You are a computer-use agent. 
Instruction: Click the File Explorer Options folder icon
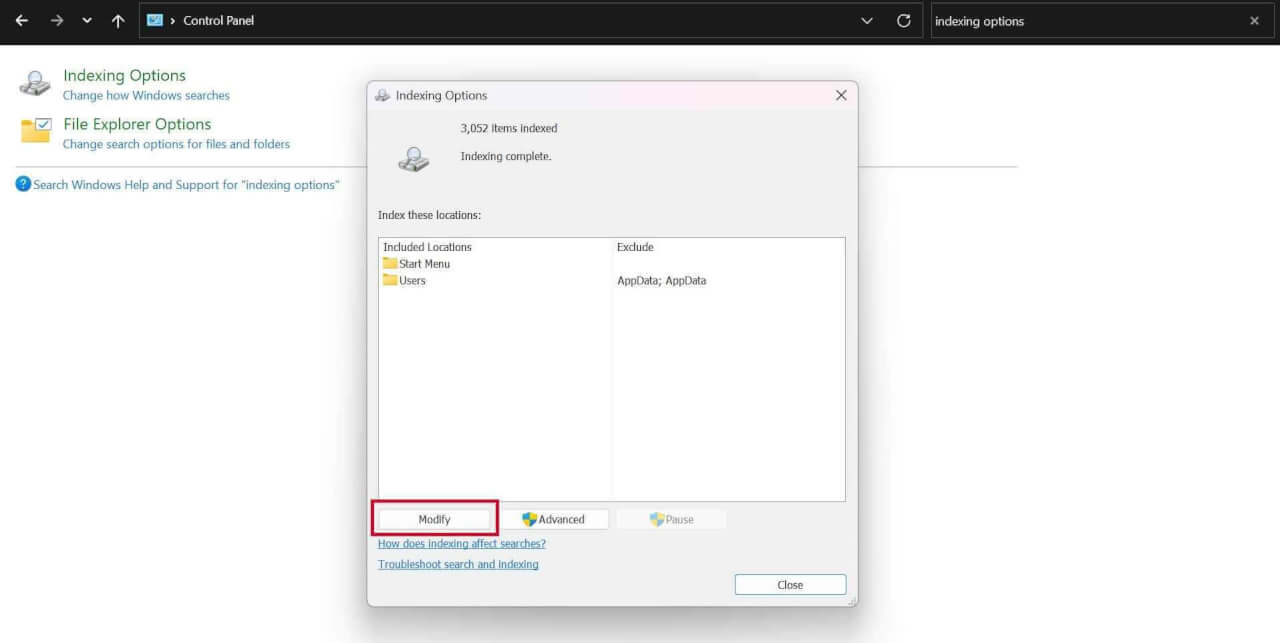(34, 131)
